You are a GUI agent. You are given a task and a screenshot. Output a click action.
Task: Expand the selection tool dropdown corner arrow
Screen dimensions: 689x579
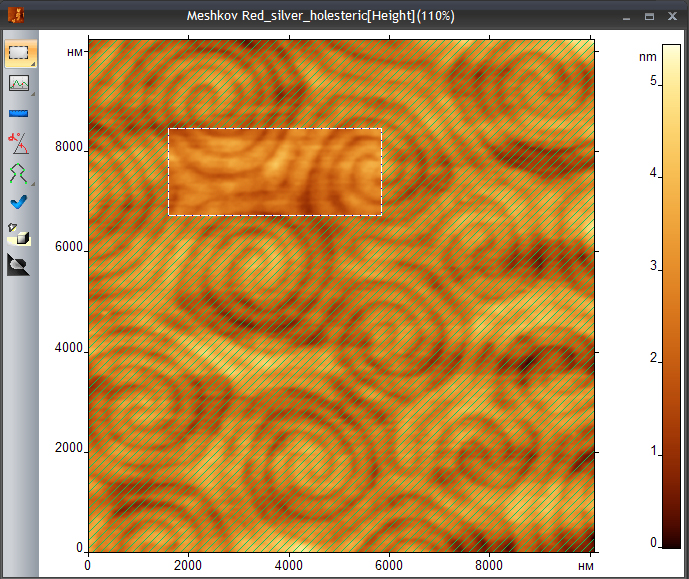33,64
